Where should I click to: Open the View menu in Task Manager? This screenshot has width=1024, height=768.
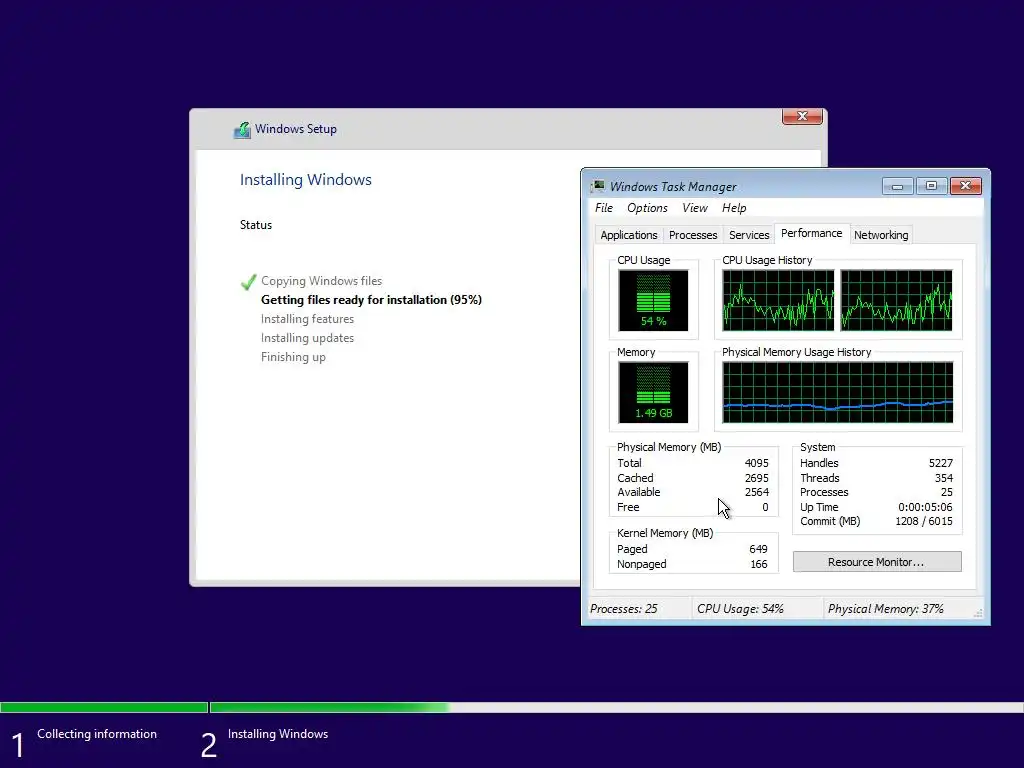695,208
